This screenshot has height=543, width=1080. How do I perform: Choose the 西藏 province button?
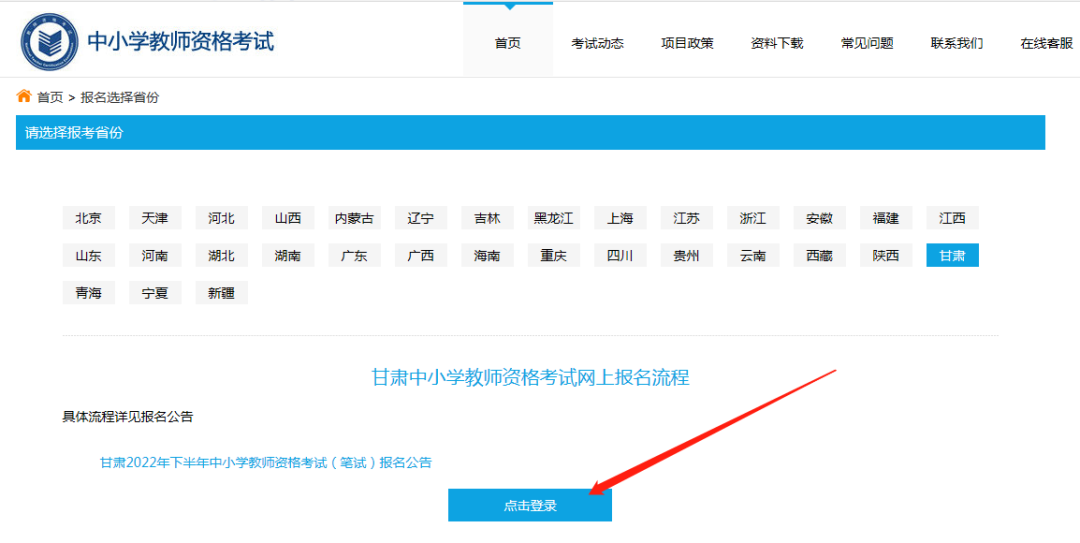click(x=819, y=255)
